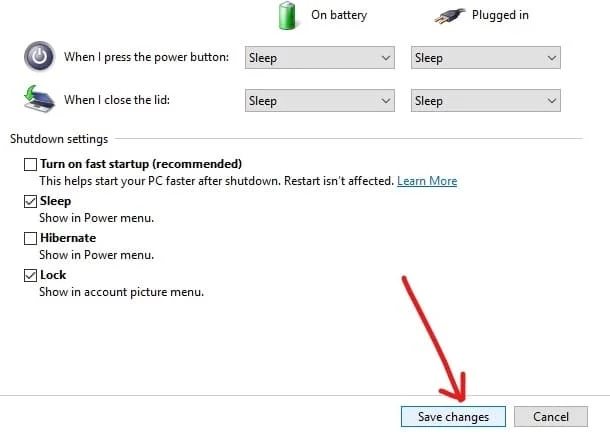Viewport: 610px width, 445px height.
Task: Check the Hibernate checkbox
Action: pyautogui.click(x=31, y=238)
